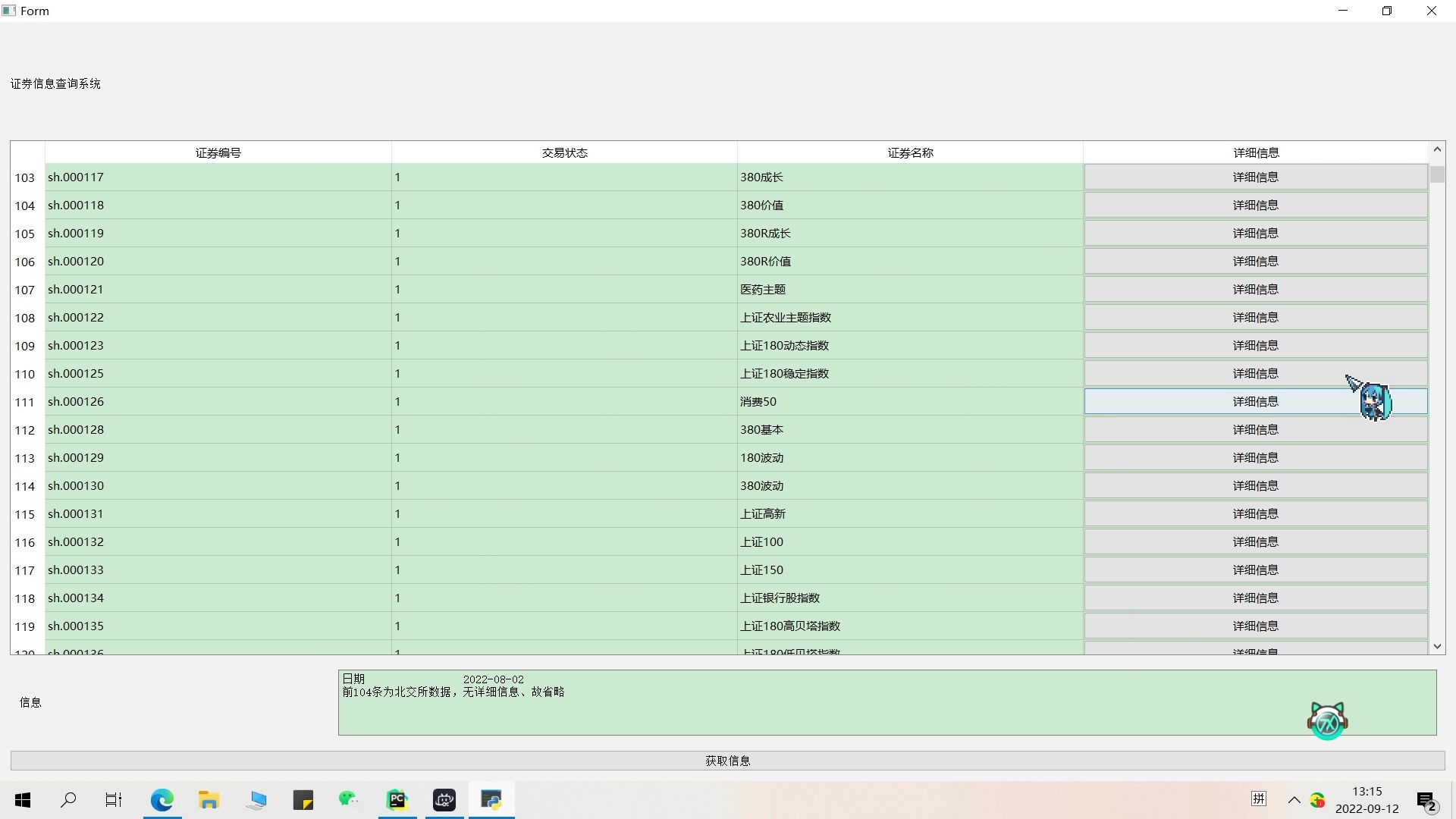Click 详细信息 for 上证100 row
1456x819 pixels.
click(1255, 542)
